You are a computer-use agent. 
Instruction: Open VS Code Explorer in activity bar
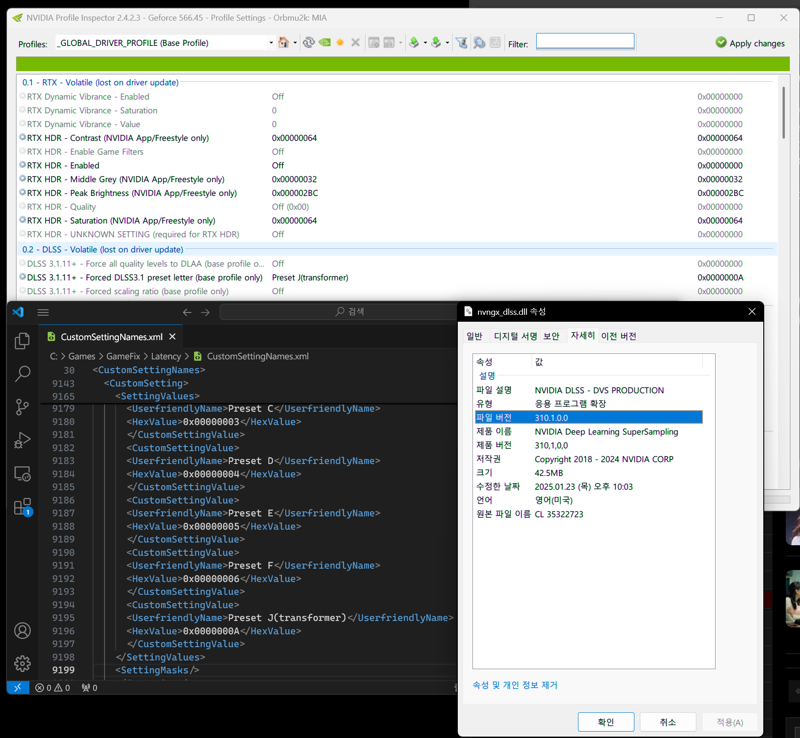tap(22, 341)
